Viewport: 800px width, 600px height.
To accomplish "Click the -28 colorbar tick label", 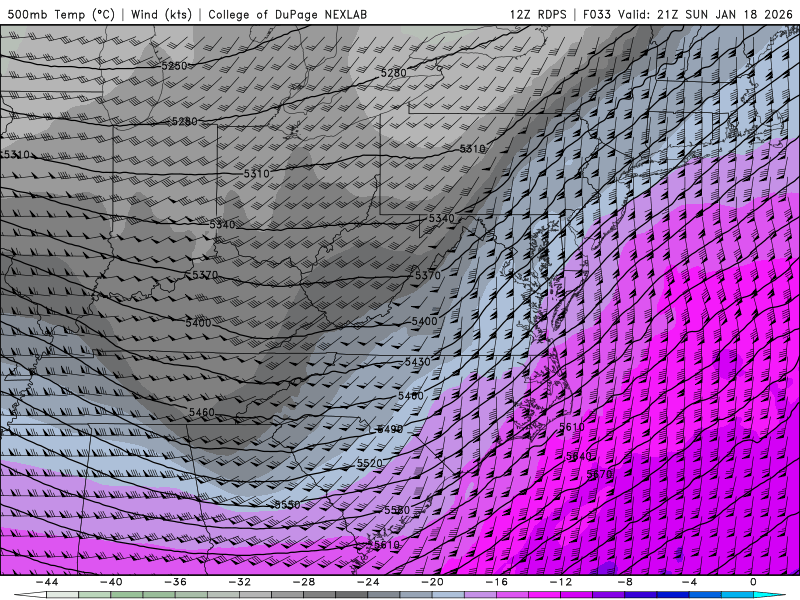I will point(304,582).
